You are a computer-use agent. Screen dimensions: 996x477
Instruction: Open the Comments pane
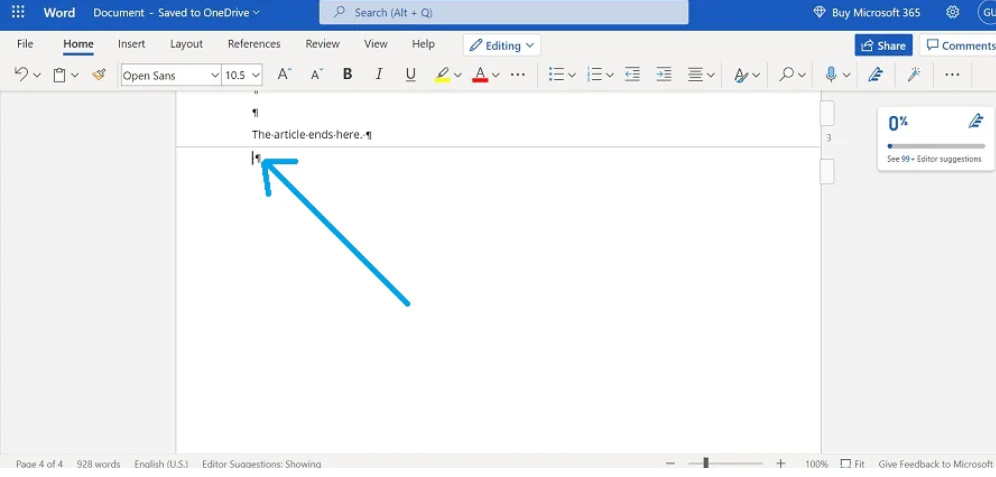[x=959, y=46]
